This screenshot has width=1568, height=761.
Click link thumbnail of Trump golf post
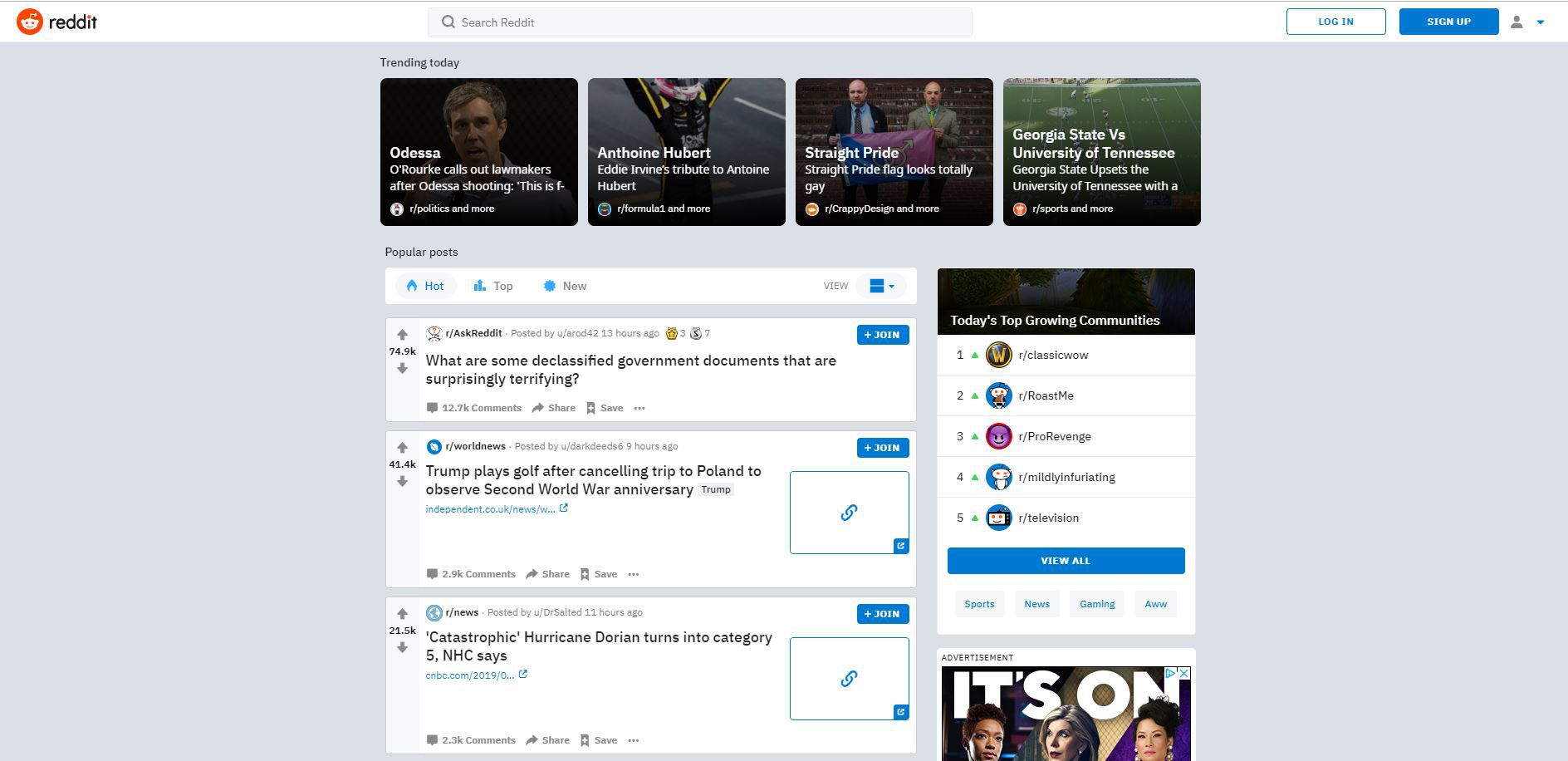[x=850, y=513]
